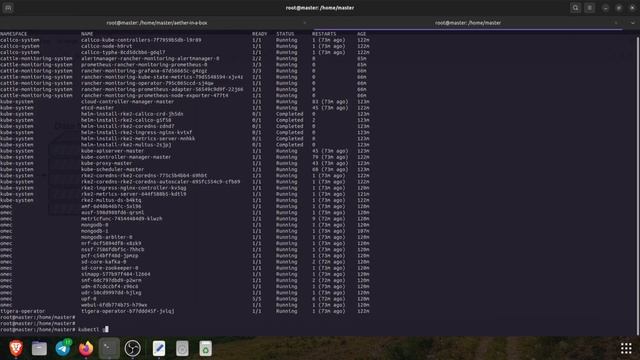The image size is (640, 360).
Task: Click the calico-typha pod name
Action: (x=123, y=52)
